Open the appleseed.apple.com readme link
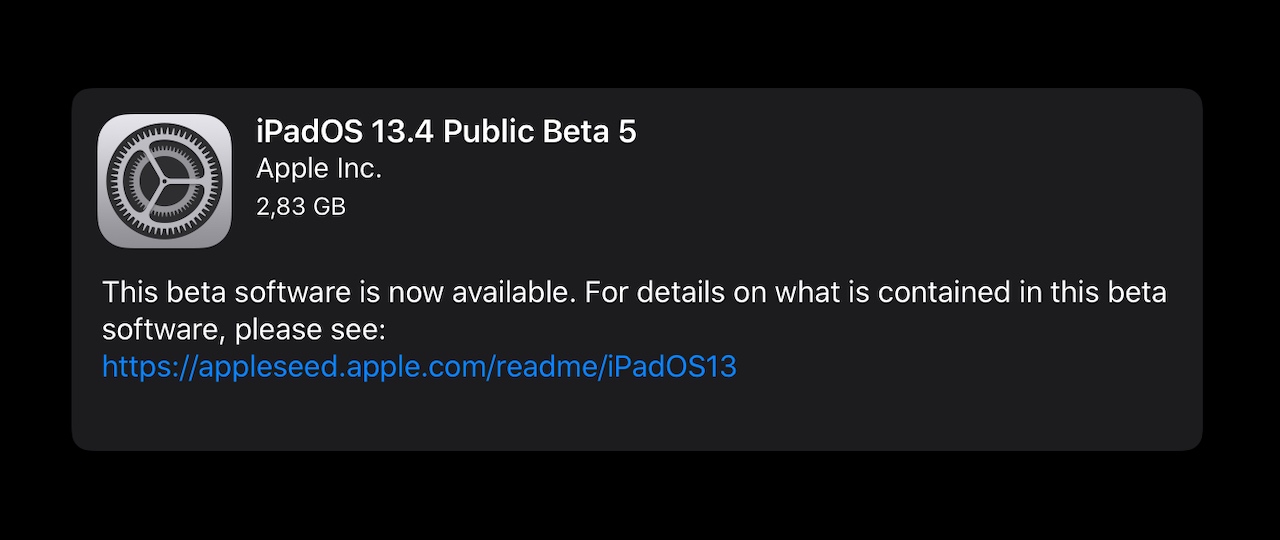 419,367
